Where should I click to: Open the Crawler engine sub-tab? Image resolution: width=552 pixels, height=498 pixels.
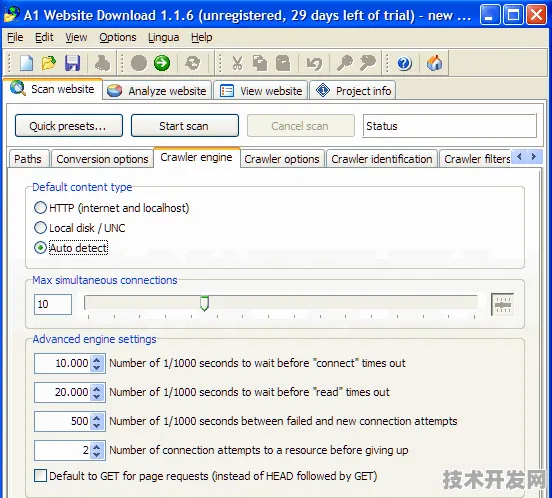click(x=196, y=157)
